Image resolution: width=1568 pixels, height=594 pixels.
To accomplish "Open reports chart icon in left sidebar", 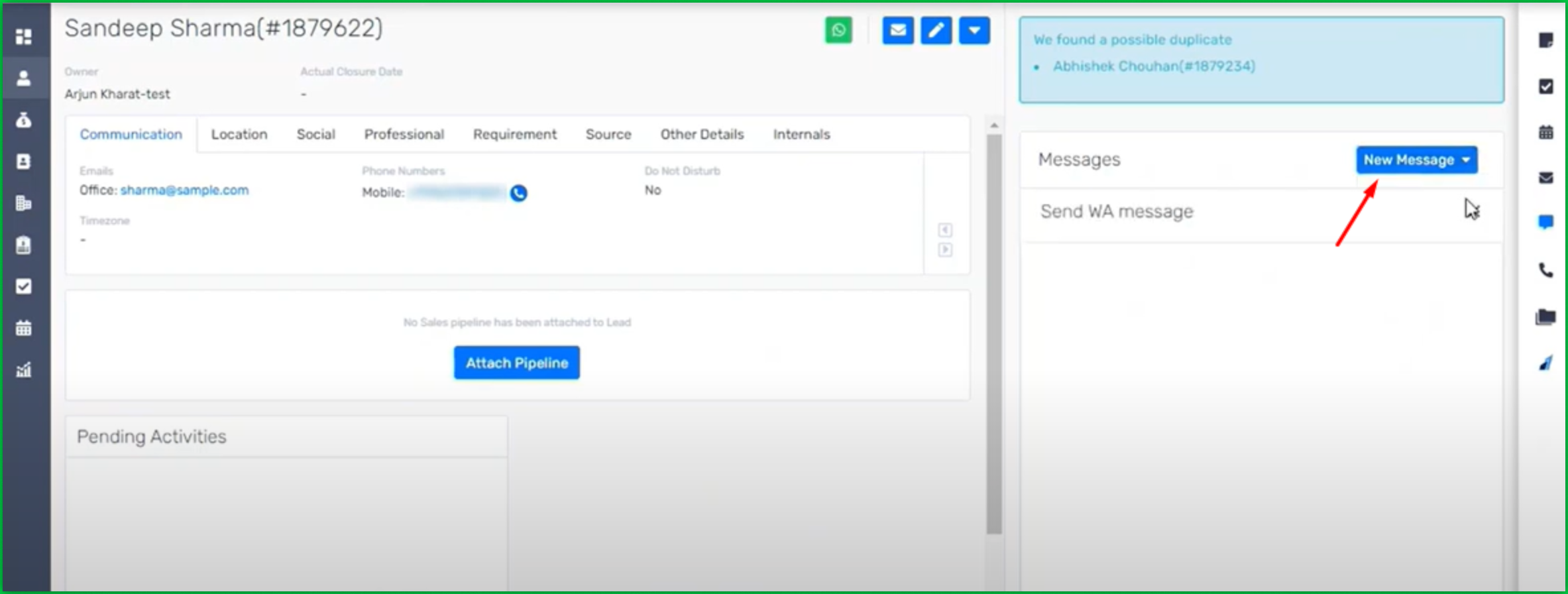I will point(24,369).
